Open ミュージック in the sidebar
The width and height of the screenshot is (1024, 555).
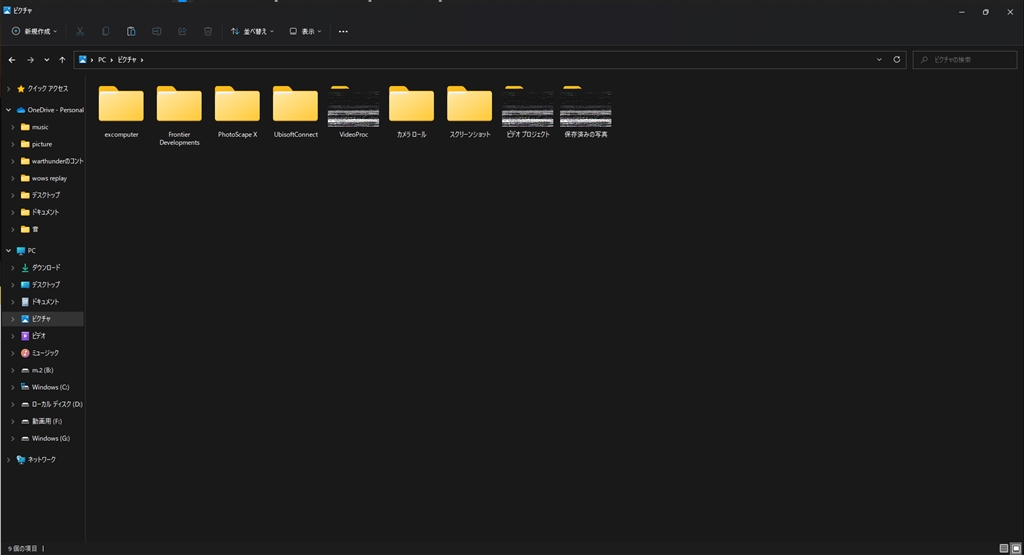coord(40,353)
